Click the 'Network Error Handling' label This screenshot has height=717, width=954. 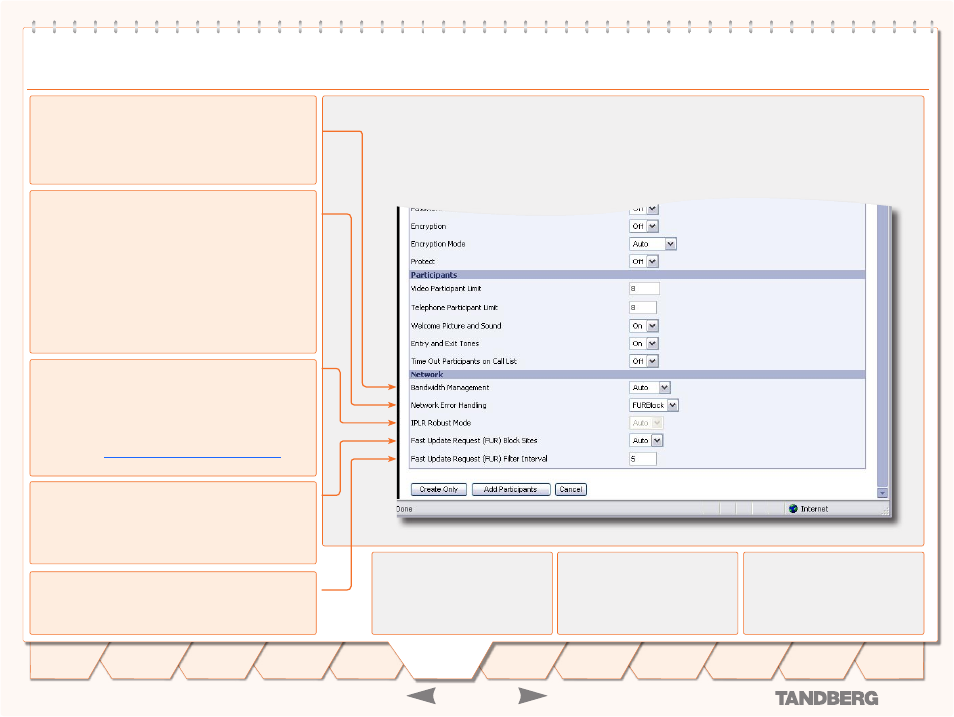coord(448,405)
